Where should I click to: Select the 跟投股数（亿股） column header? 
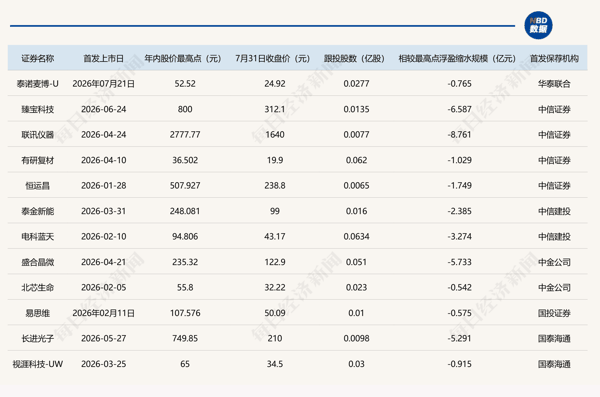click(354, 59)
